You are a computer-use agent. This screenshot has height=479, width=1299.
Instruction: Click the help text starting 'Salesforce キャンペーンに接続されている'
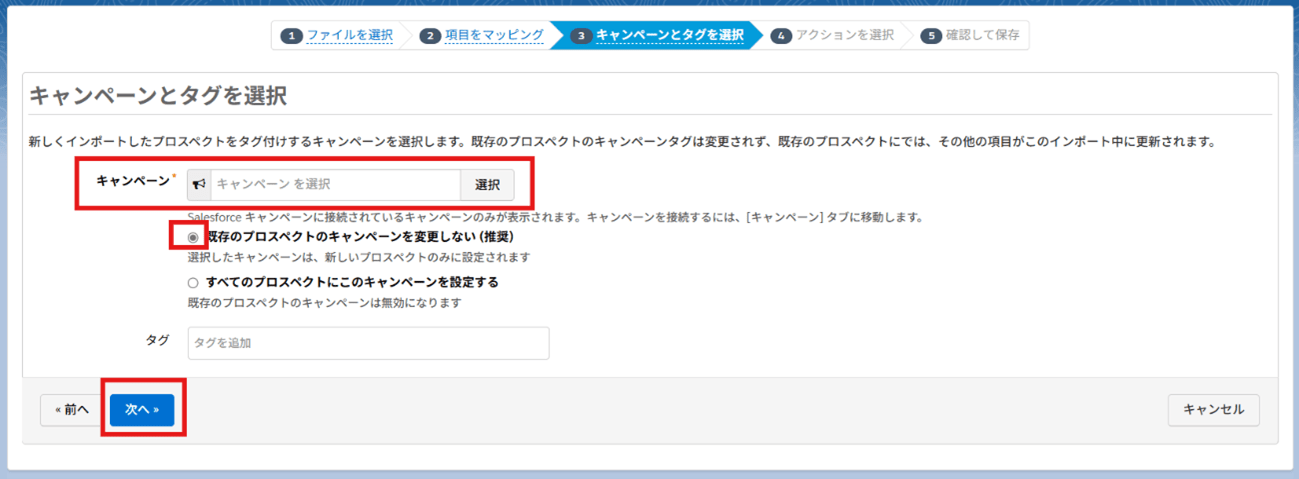coord(555,217)
